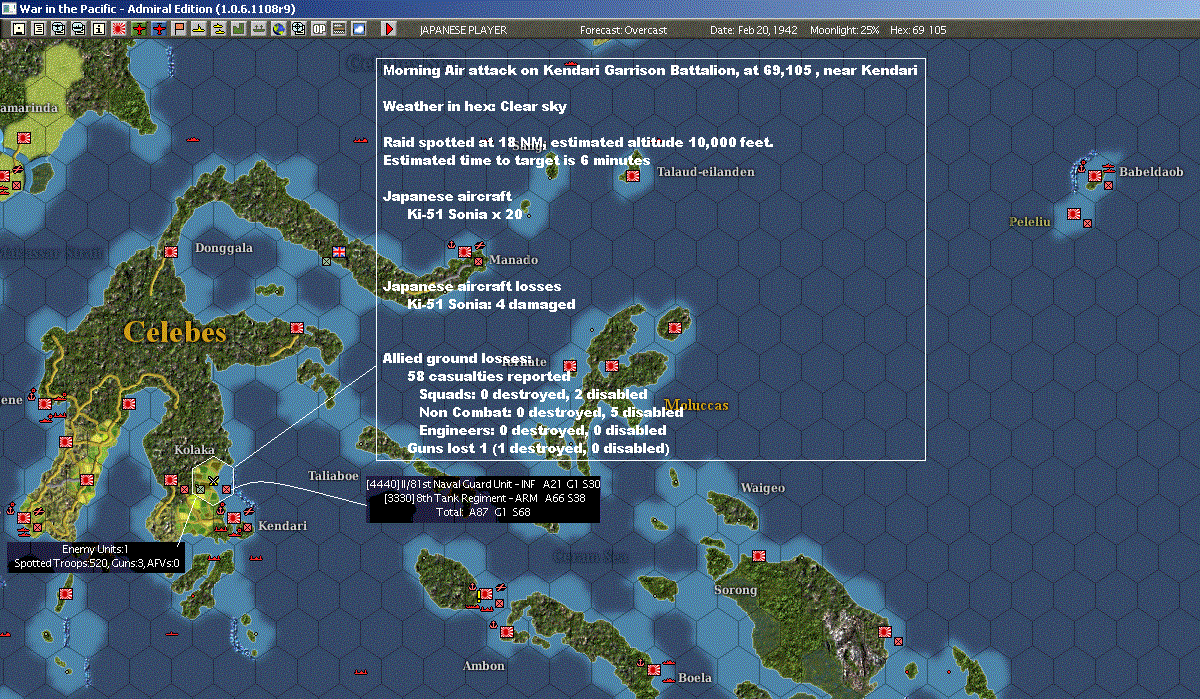Viewport: 1200px width, 699px height.
Task: Click the Taliaboe island label
Action: [333, 476]
